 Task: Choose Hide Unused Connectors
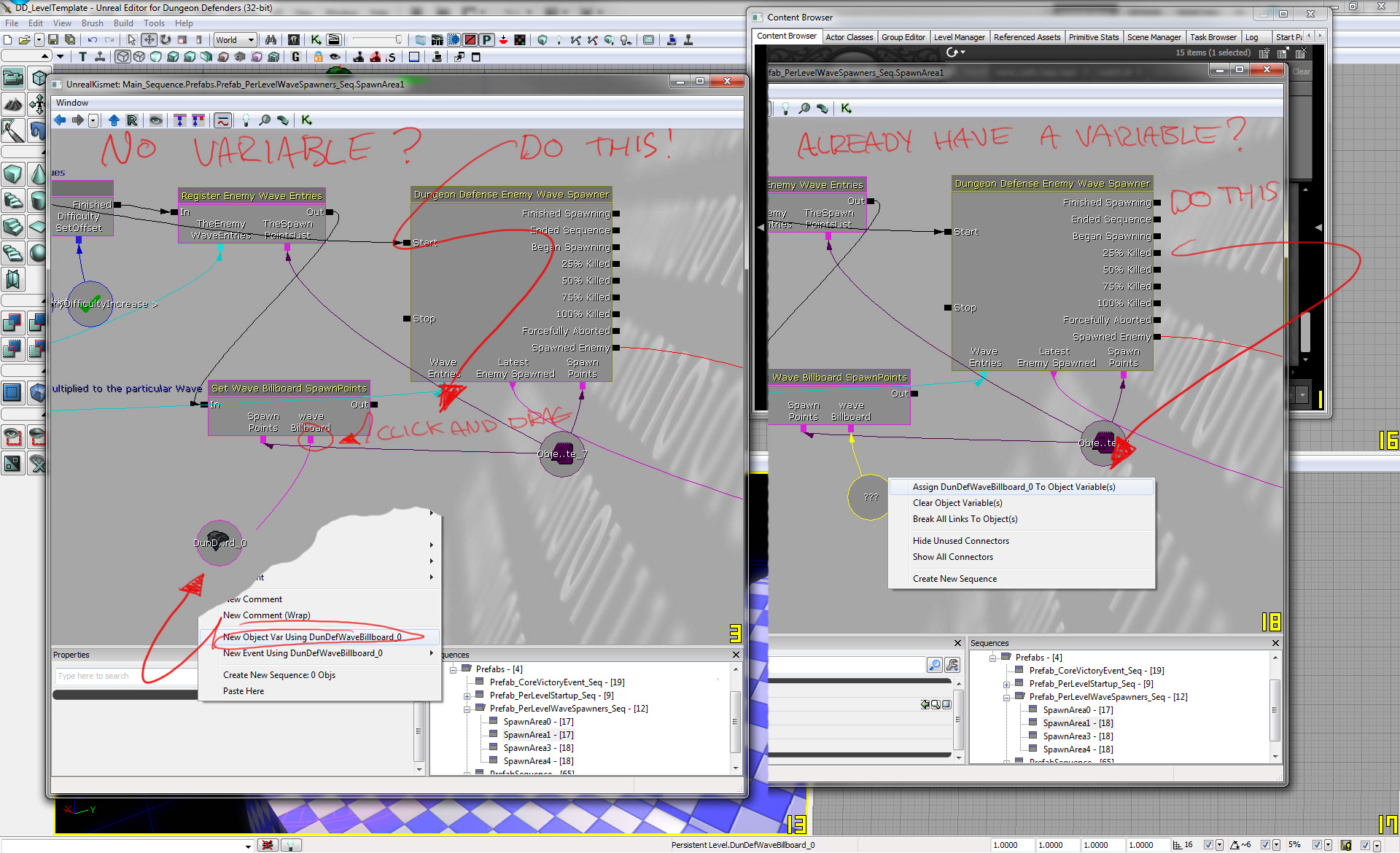(x=1022, y=541)
